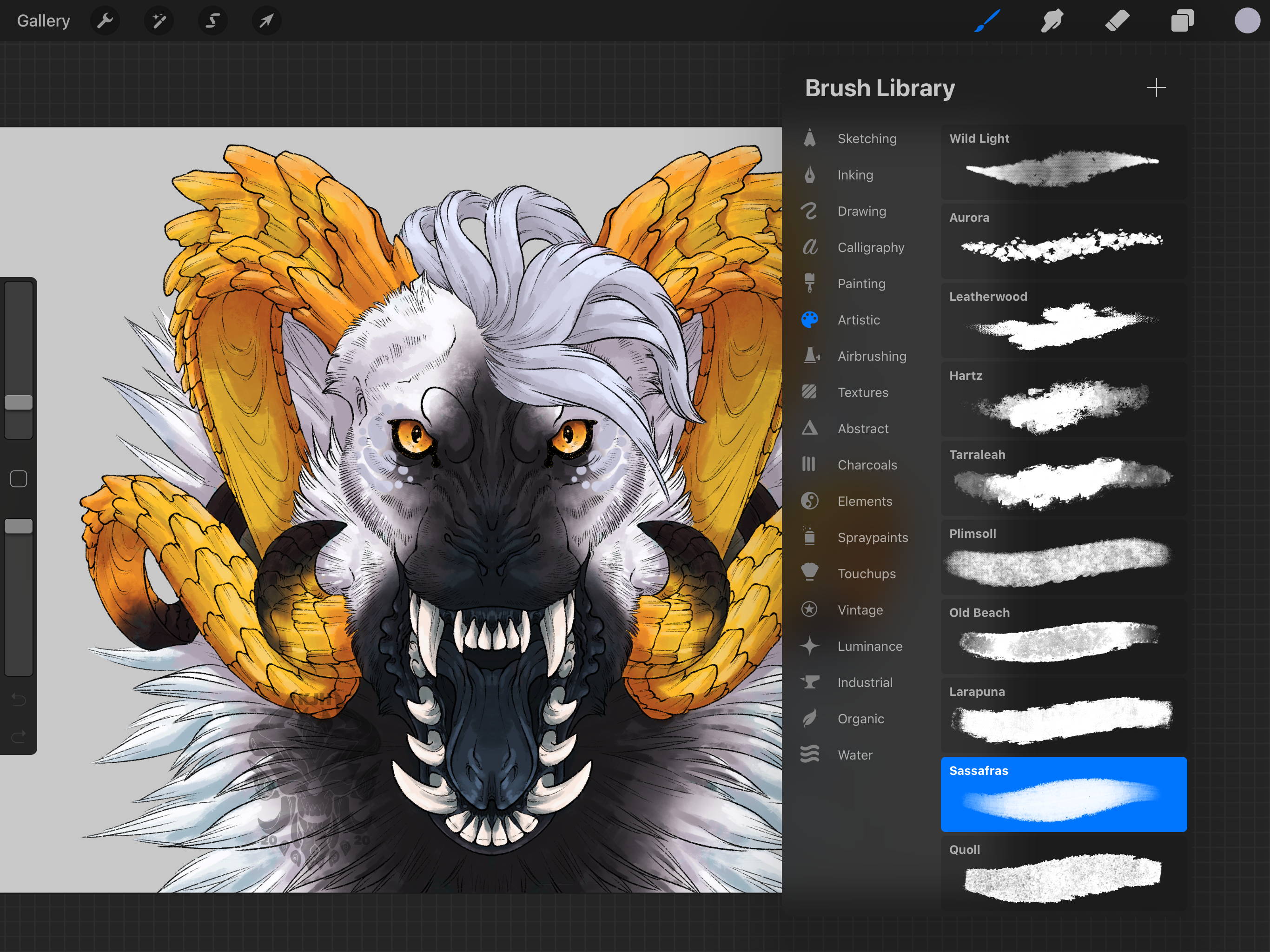The height and width of the screenshot is (952, 1270).
Task: Activate the Selection S-shaped tool
Action: [213, 21]
